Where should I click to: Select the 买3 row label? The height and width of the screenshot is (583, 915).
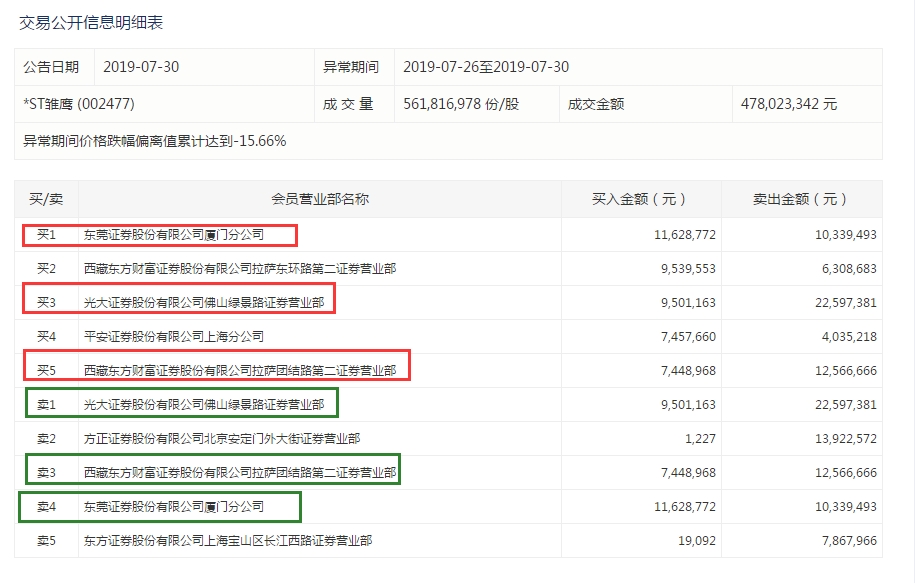pyautogui.click(x=46, y=302)
